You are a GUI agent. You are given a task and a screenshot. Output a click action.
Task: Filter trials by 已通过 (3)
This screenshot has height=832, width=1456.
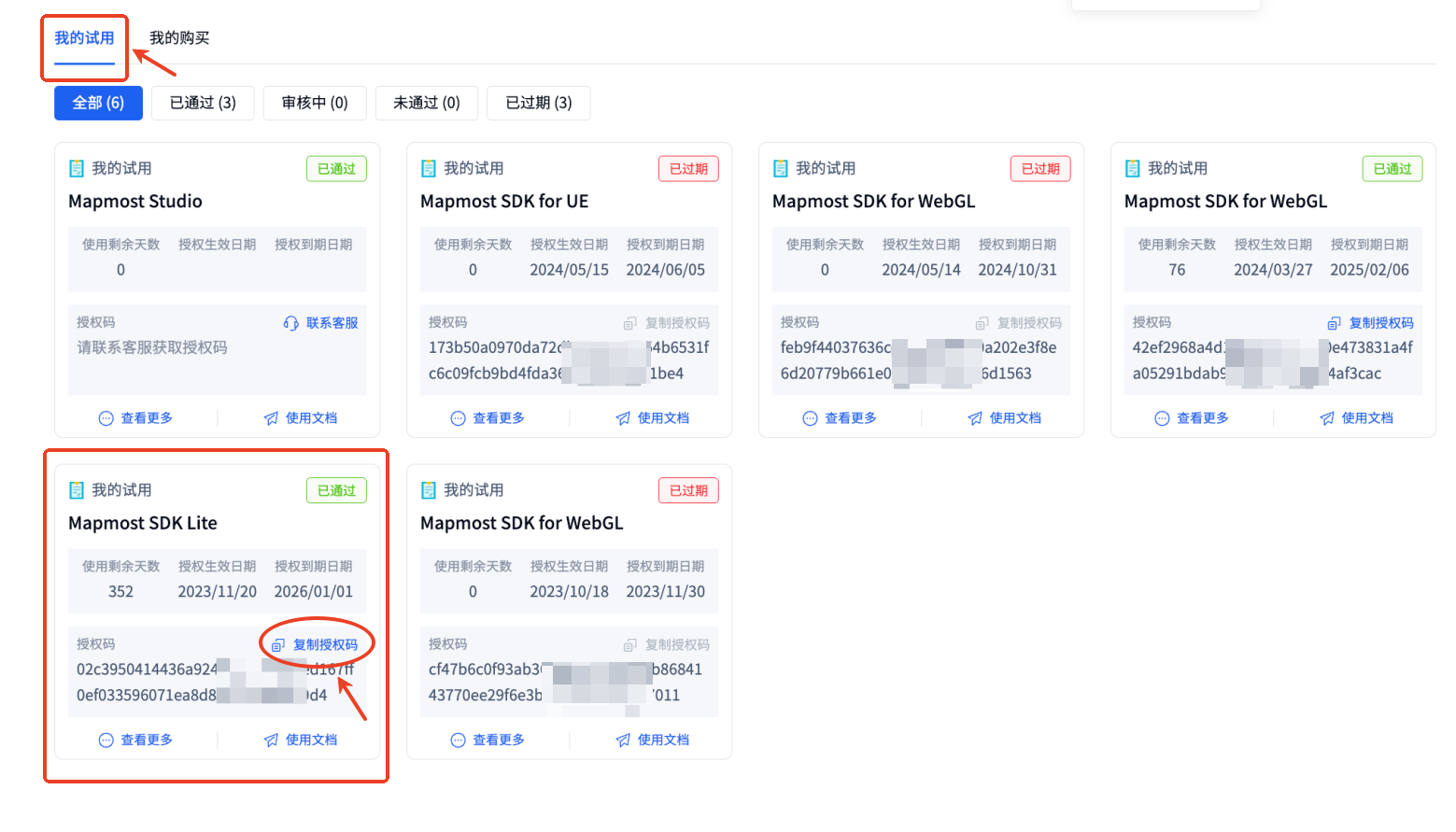tap(203, 103)
